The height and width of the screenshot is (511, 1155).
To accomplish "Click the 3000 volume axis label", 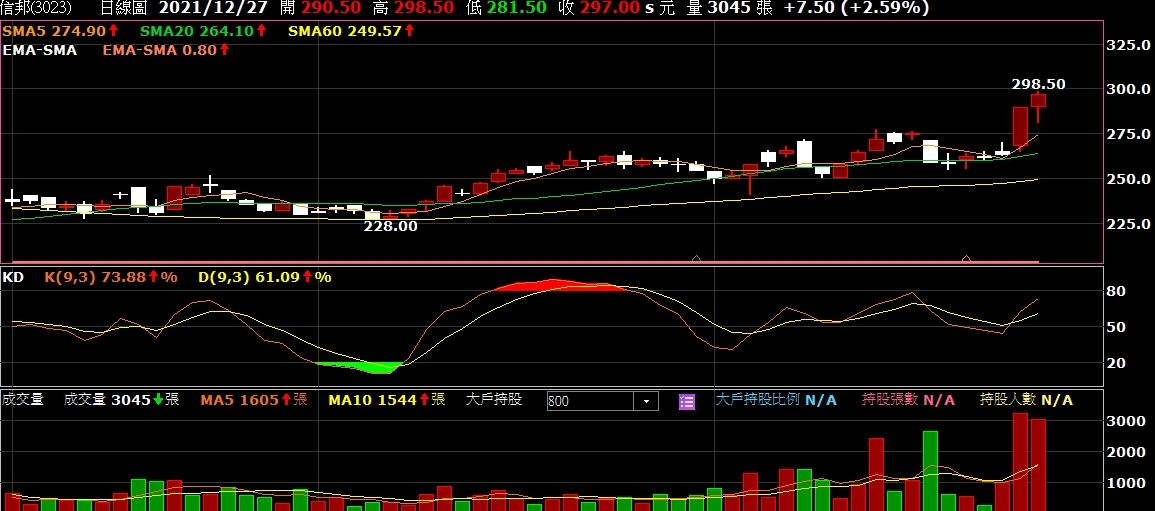I will [x=1126, y=421].
